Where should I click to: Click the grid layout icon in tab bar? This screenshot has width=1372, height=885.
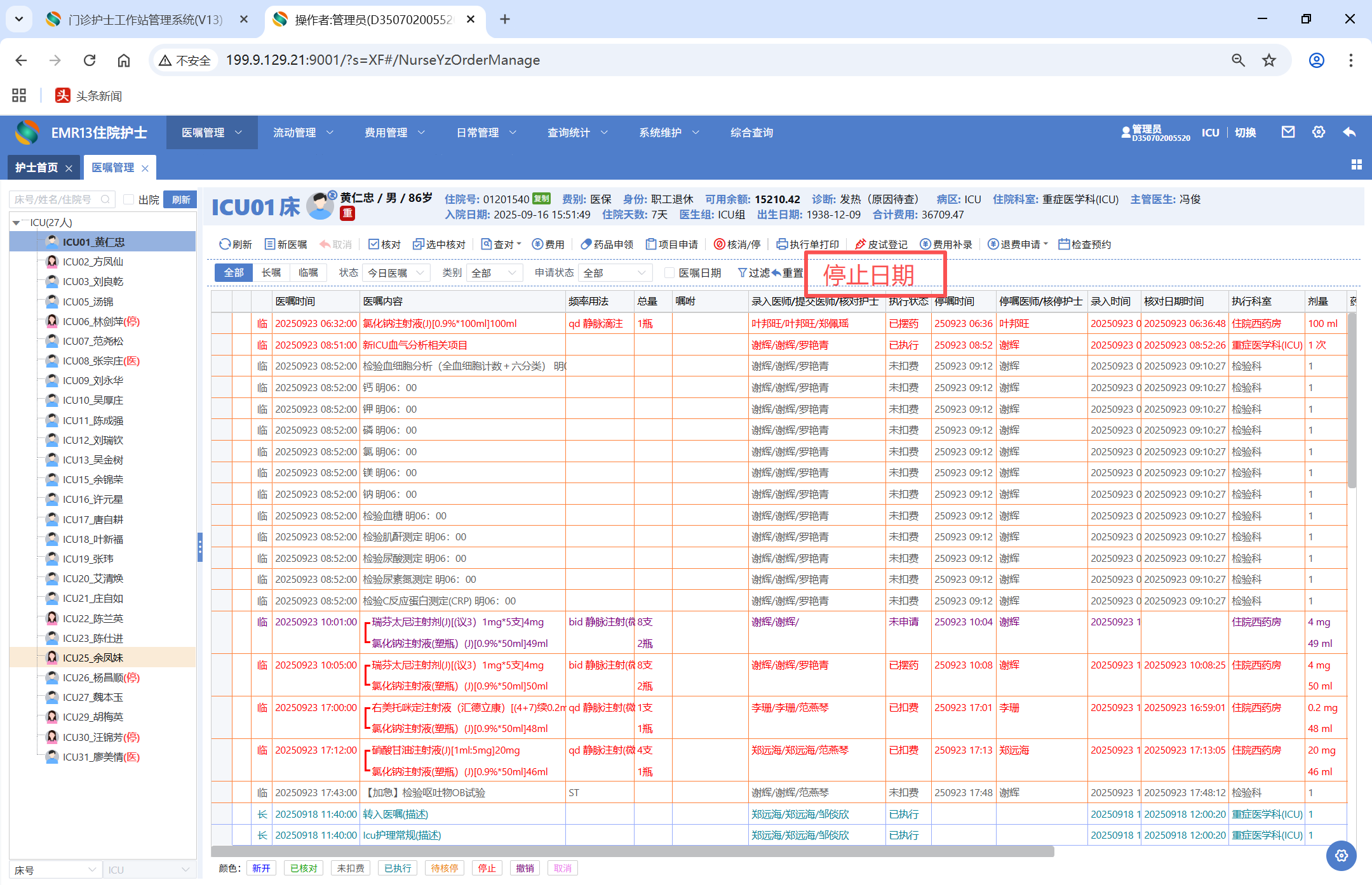pos(1357,165)
